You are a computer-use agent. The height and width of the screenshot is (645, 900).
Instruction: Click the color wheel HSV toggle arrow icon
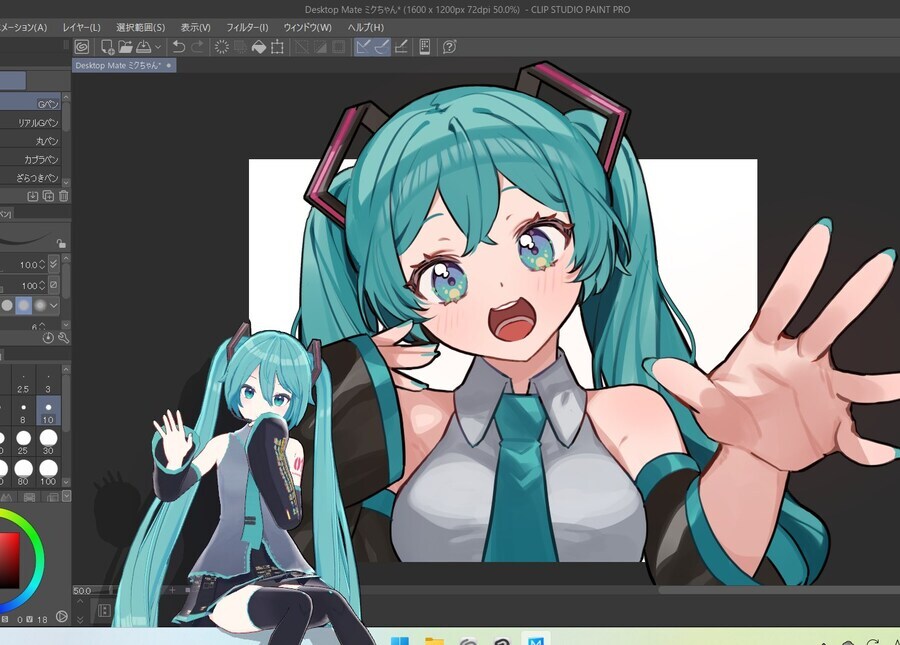pyautogui.click(x=61, y=617)
